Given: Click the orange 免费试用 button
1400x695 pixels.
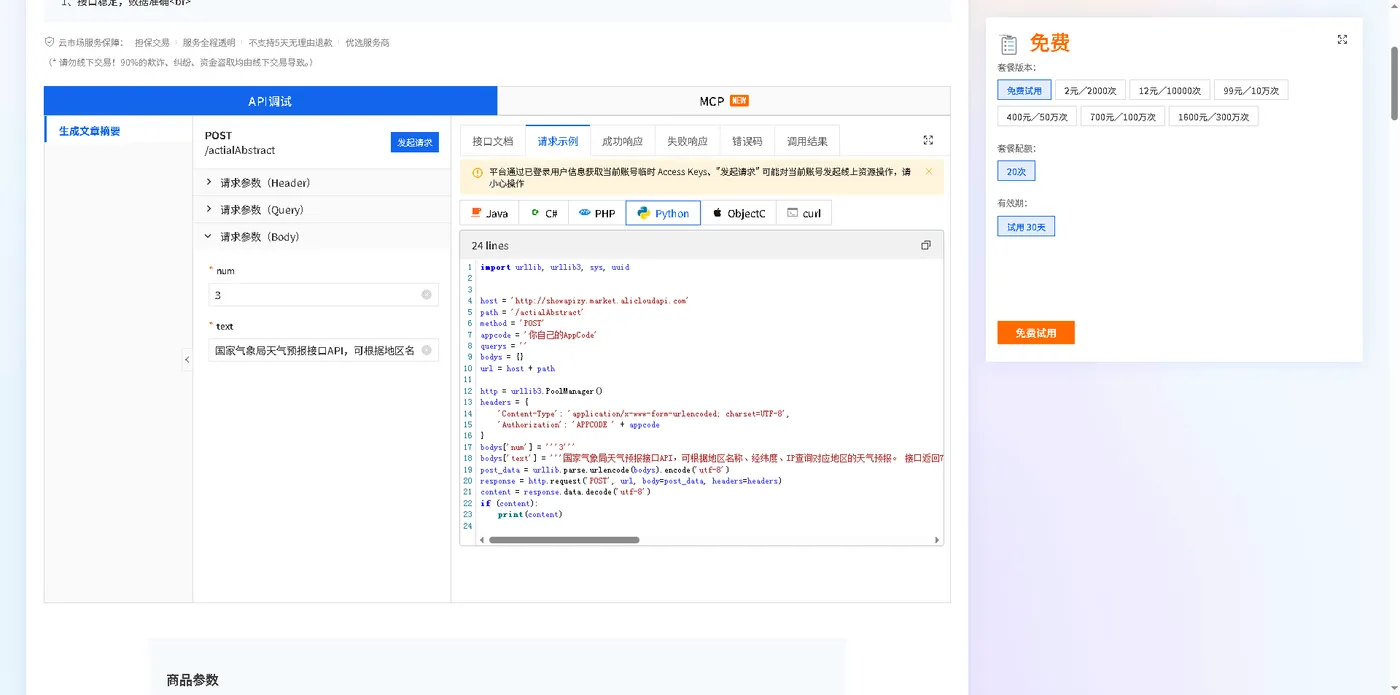Looking at the screenshot, I should point(1036,332).
